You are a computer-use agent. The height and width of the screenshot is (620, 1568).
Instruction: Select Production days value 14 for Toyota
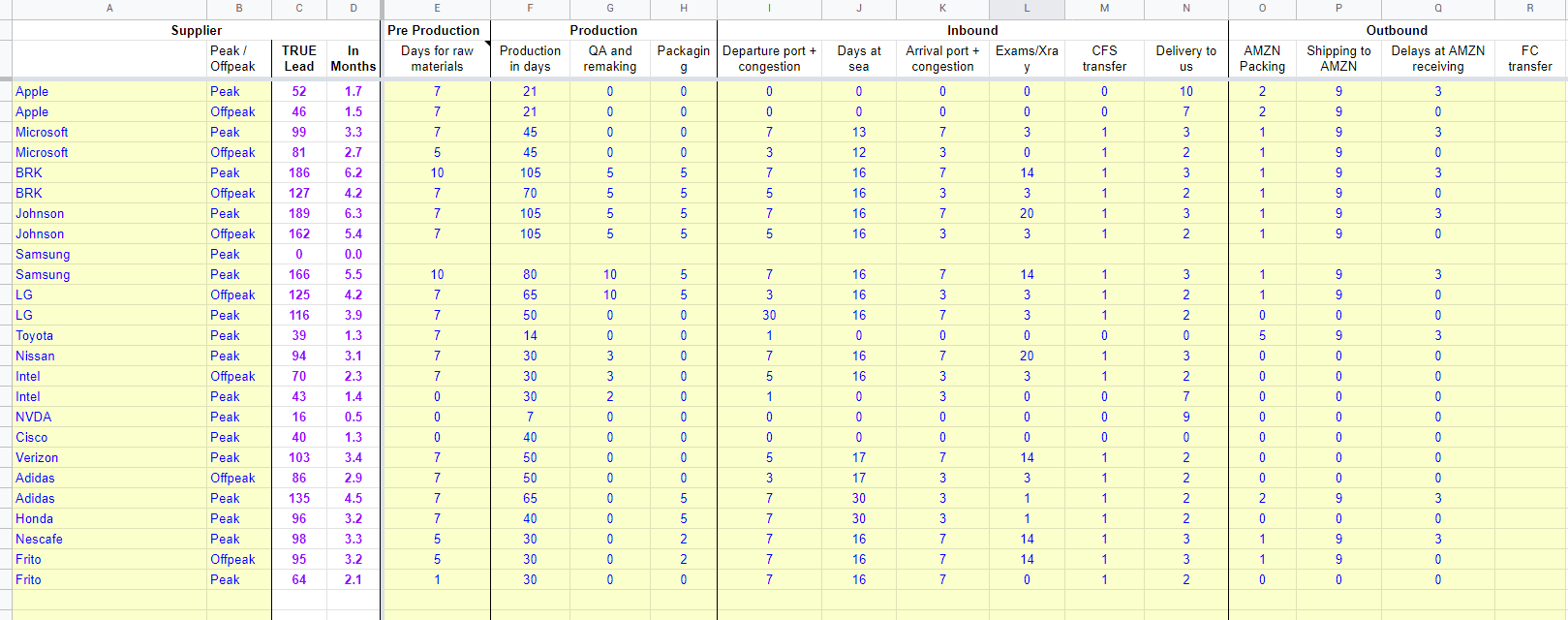click(x=530, y=335)
